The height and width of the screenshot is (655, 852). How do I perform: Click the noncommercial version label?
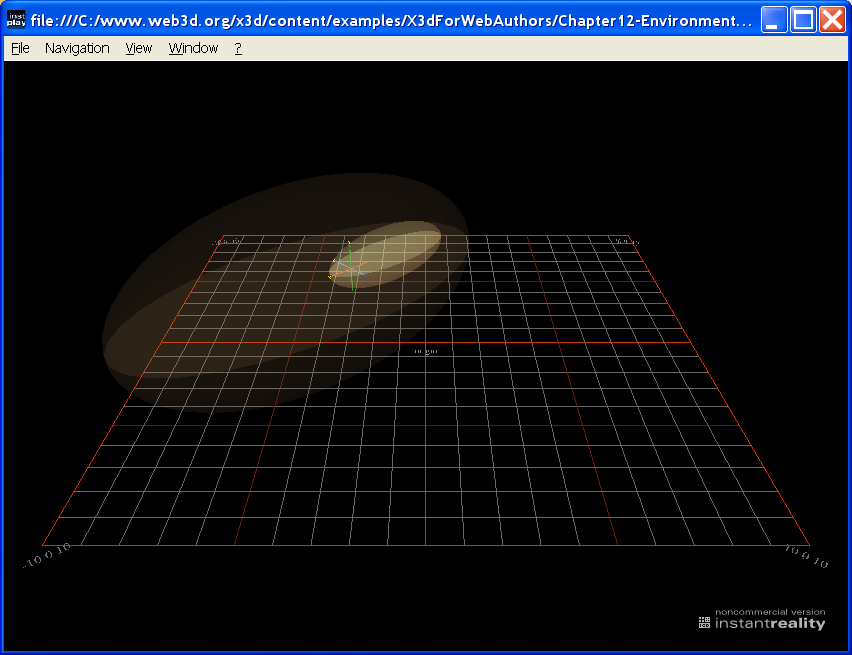[x=770, y=610]
